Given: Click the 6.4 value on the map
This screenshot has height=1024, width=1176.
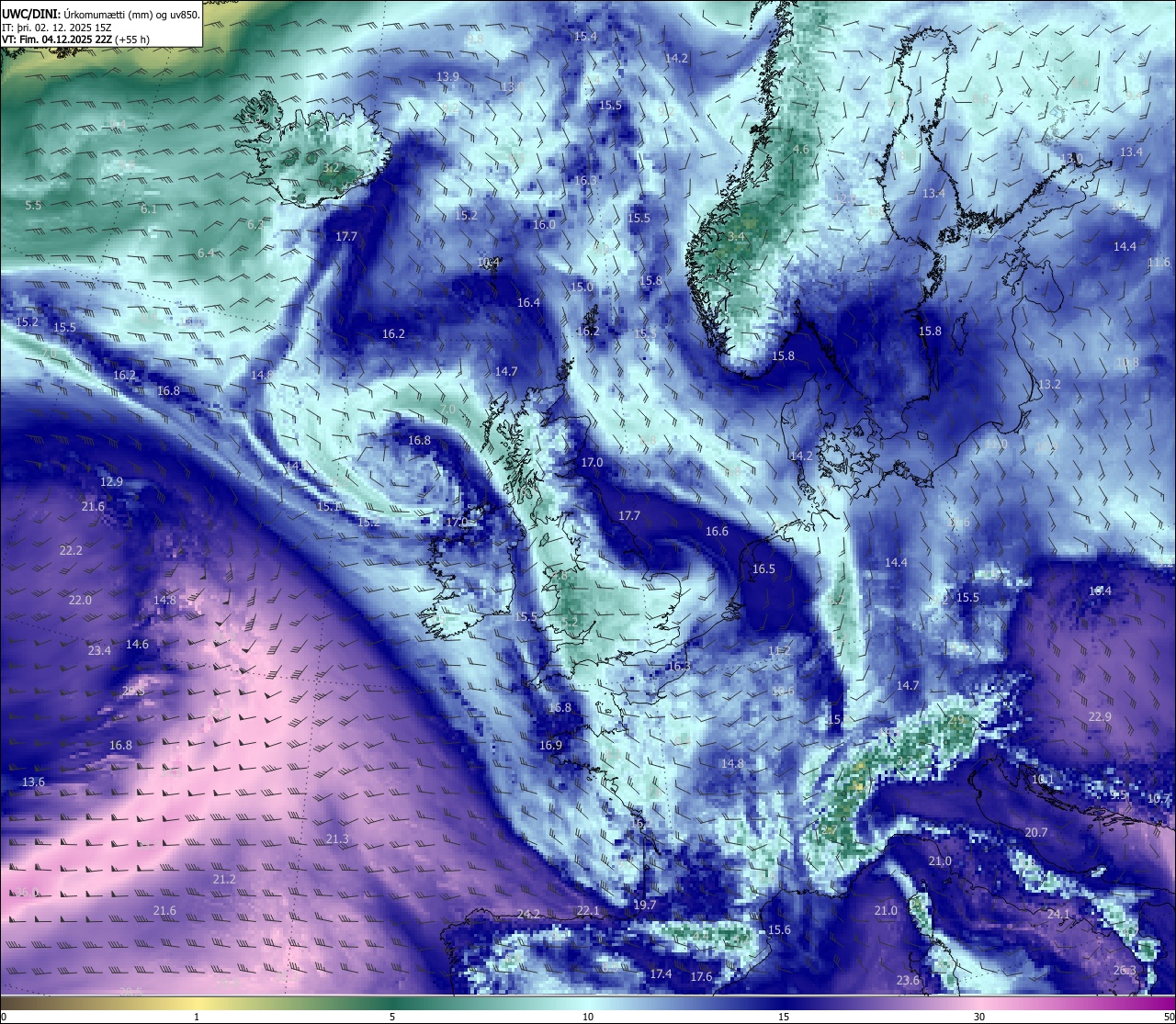Looking at the screenshot, I should [206, 253].
